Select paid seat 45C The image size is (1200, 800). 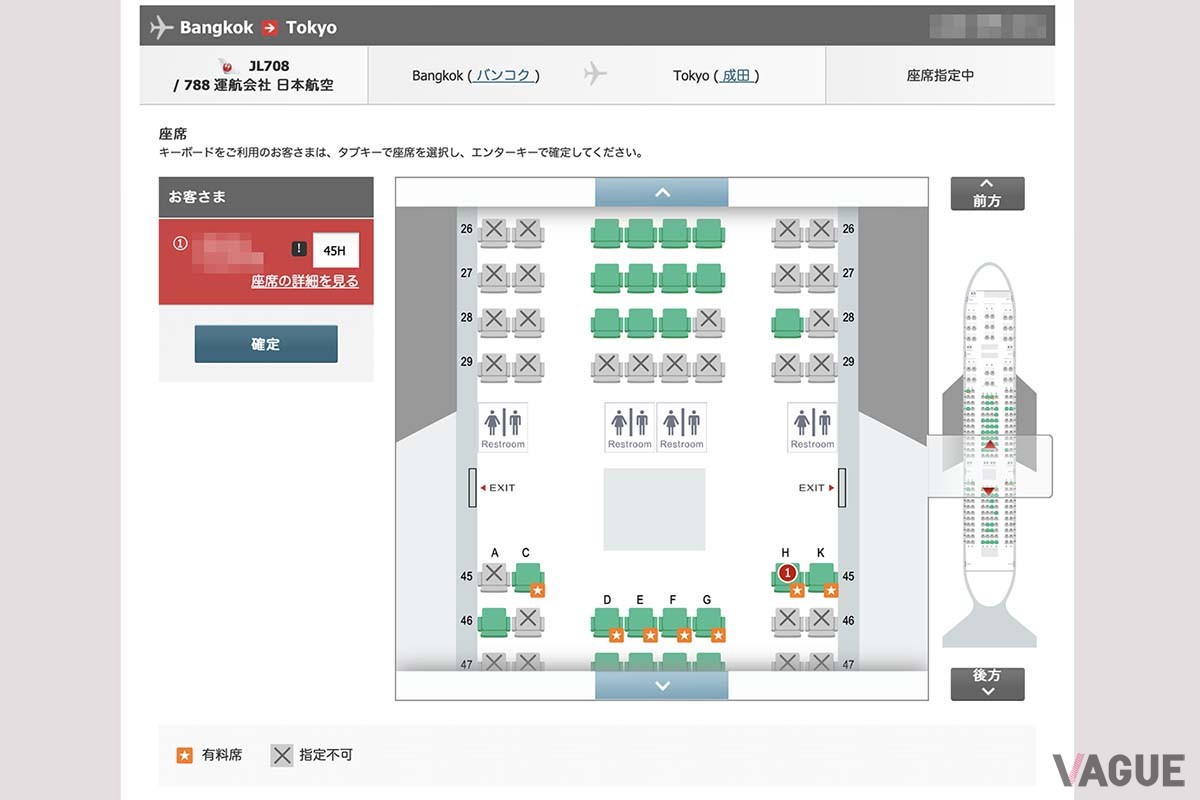[528, 579]
